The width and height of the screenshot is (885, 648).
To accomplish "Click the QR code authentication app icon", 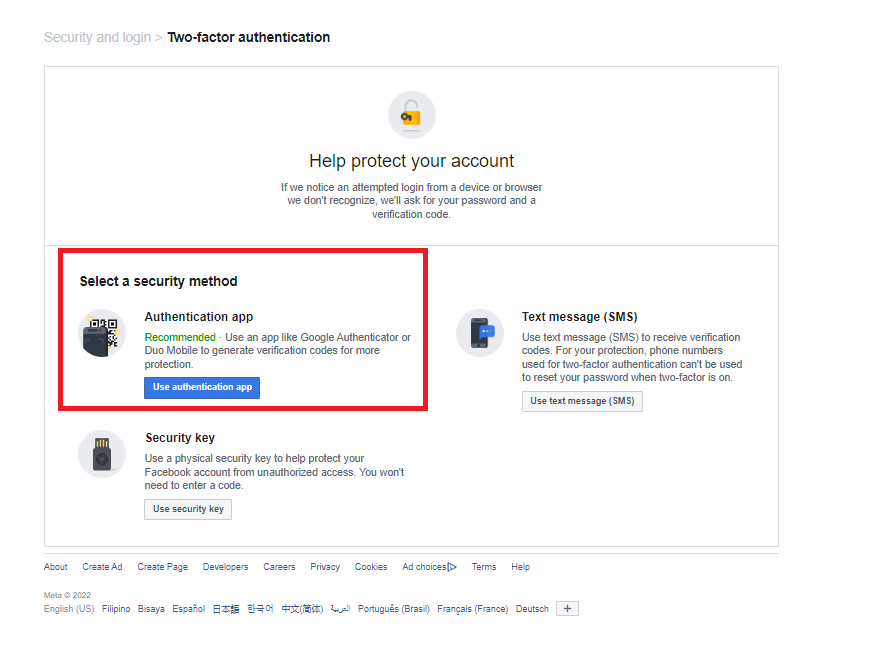I will [102, 333].
